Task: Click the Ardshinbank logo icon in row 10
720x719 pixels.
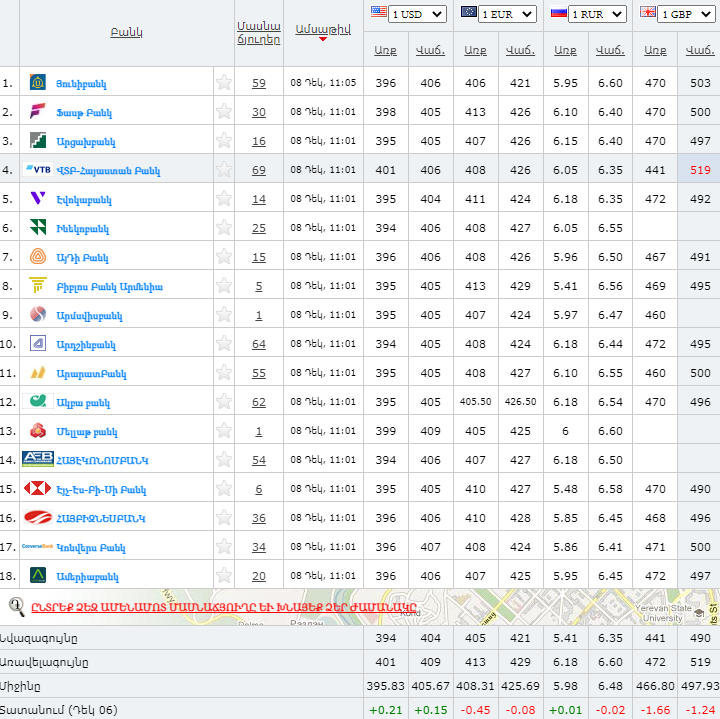Action: coord(38,343)
